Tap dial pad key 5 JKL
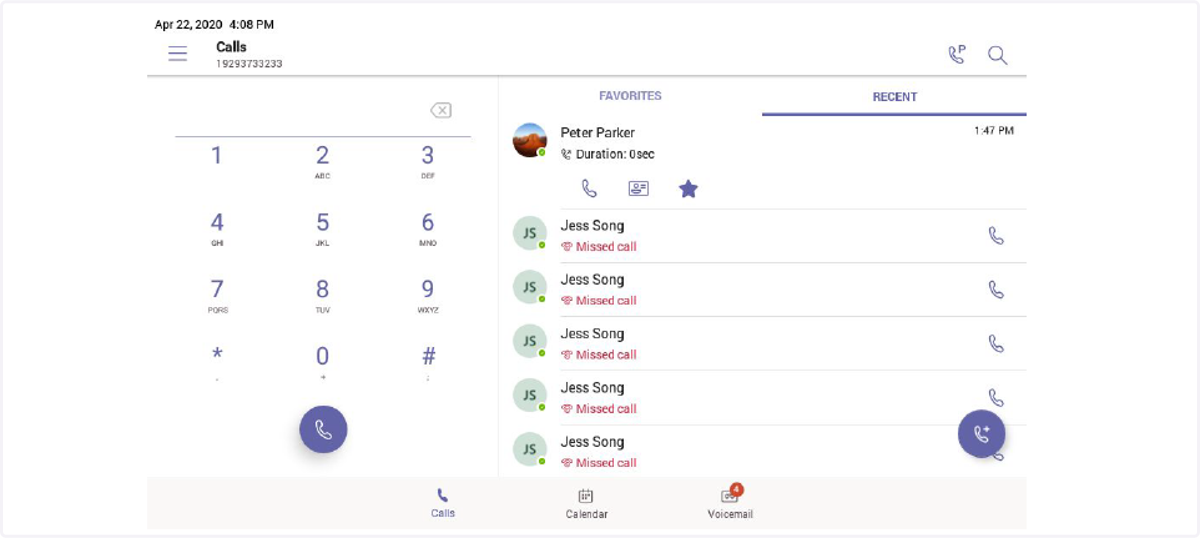The image size is (1200, 538). (x=322, y=228)
